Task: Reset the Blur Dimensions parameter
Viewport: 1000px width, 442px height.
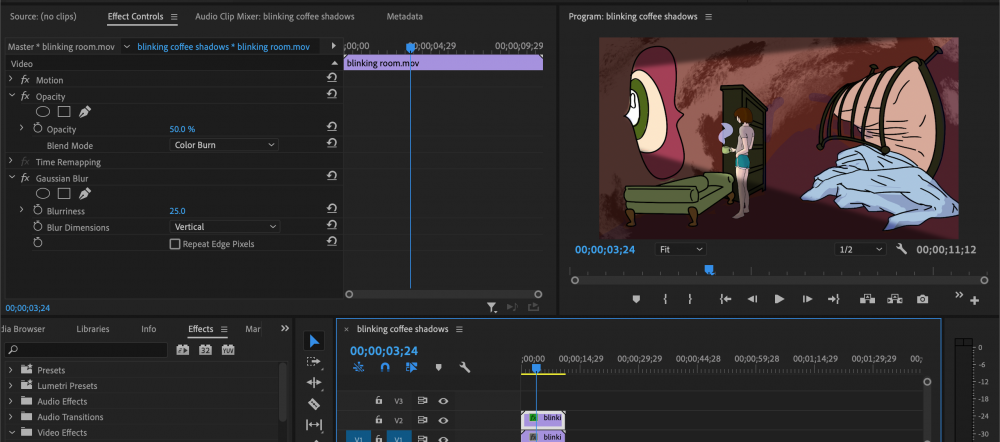Action: (332, 225)
